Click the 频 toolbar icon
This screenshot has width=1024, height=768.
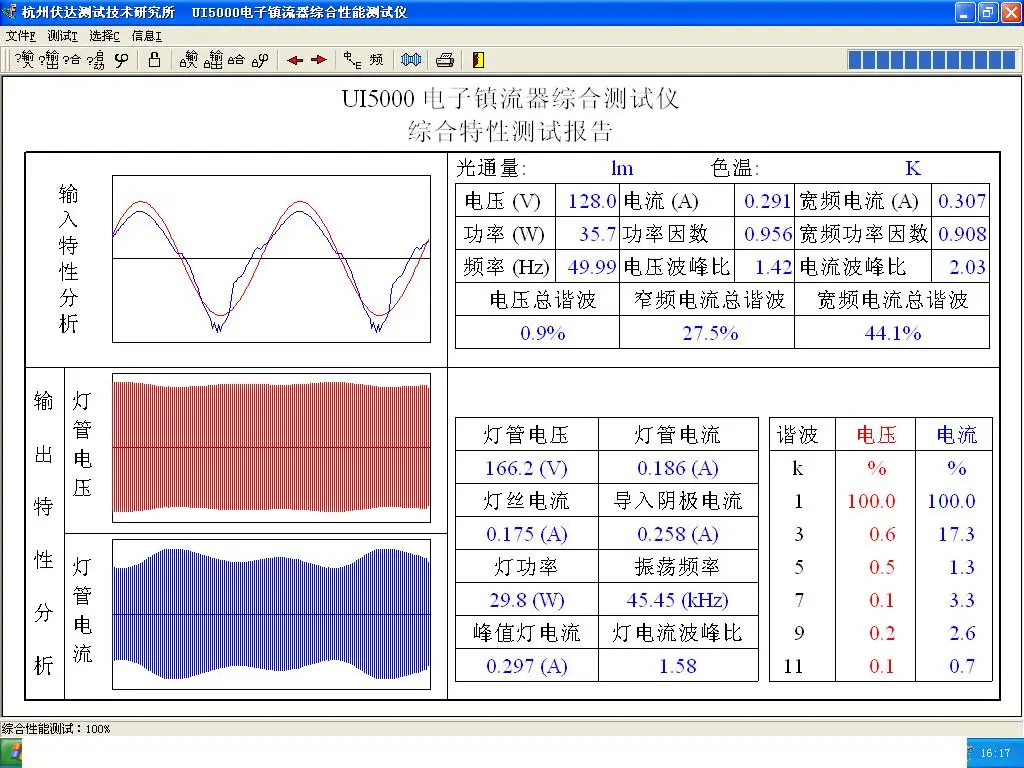point(376,60)
